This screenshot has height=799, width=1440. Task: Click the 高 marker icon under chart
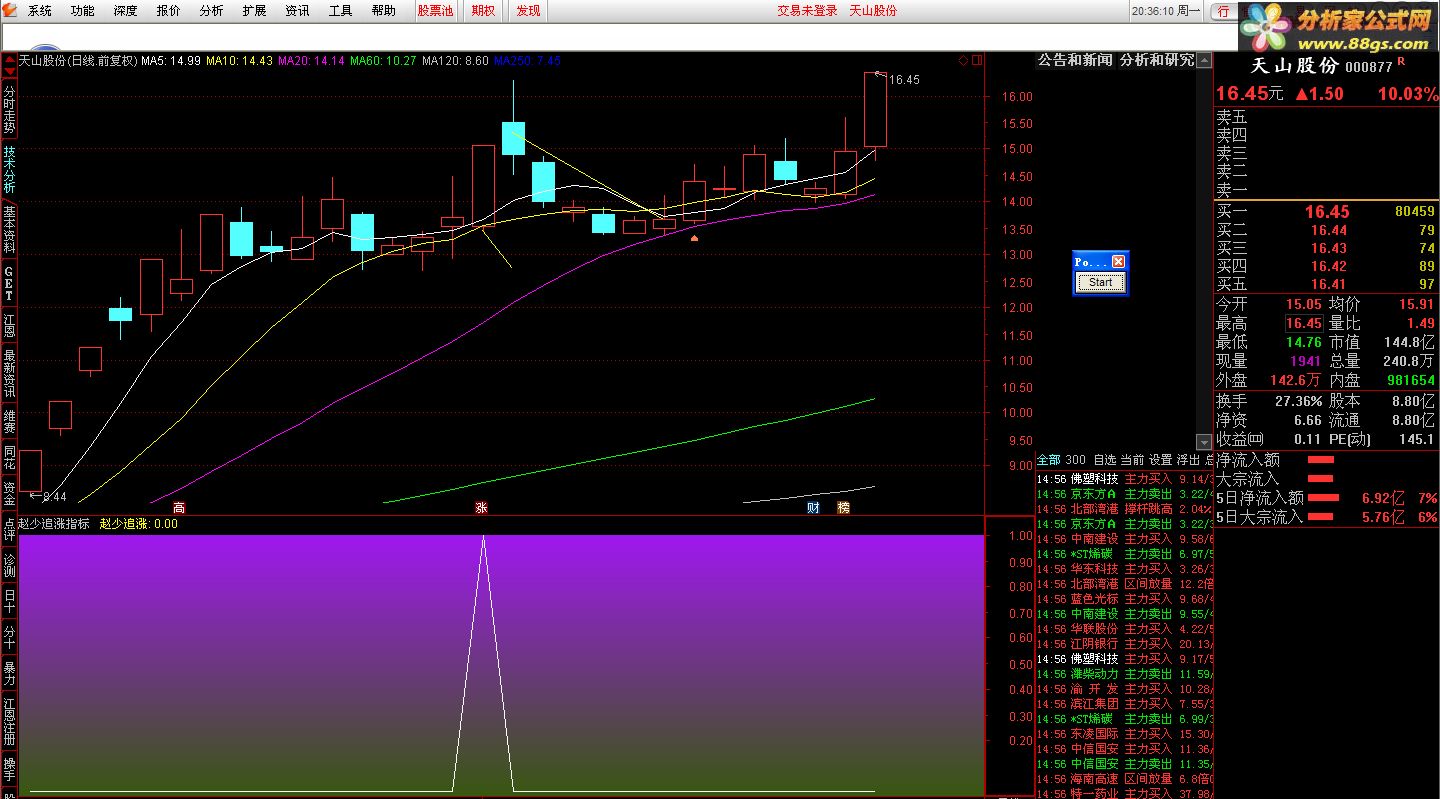(x=179, y=507)
